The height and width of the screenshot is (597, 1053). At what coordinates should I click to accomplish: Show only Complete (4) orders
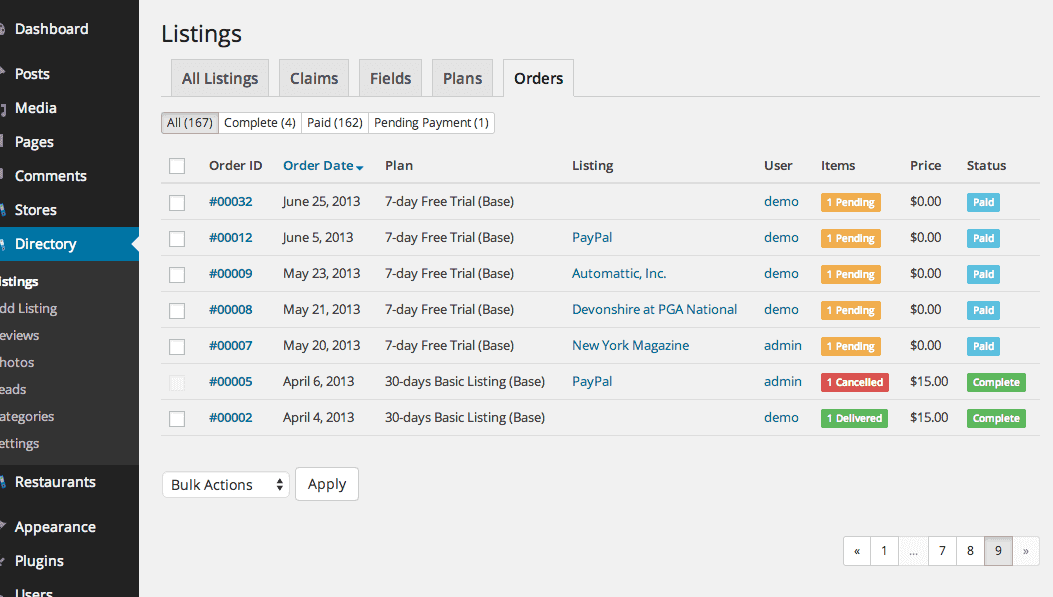click(260, 123)
